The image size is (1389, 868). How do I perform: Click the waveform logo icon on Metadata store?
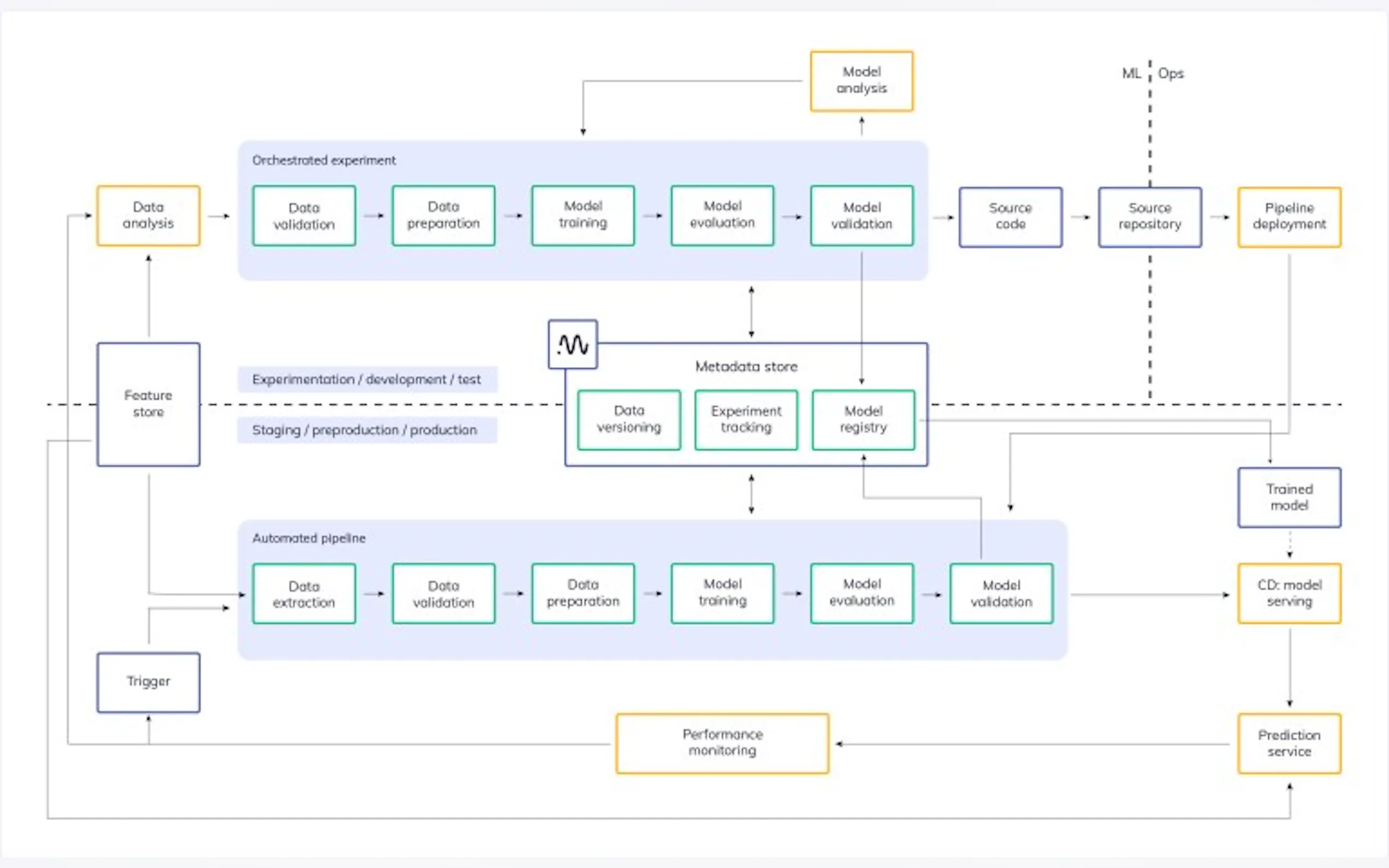coord(573,344)
